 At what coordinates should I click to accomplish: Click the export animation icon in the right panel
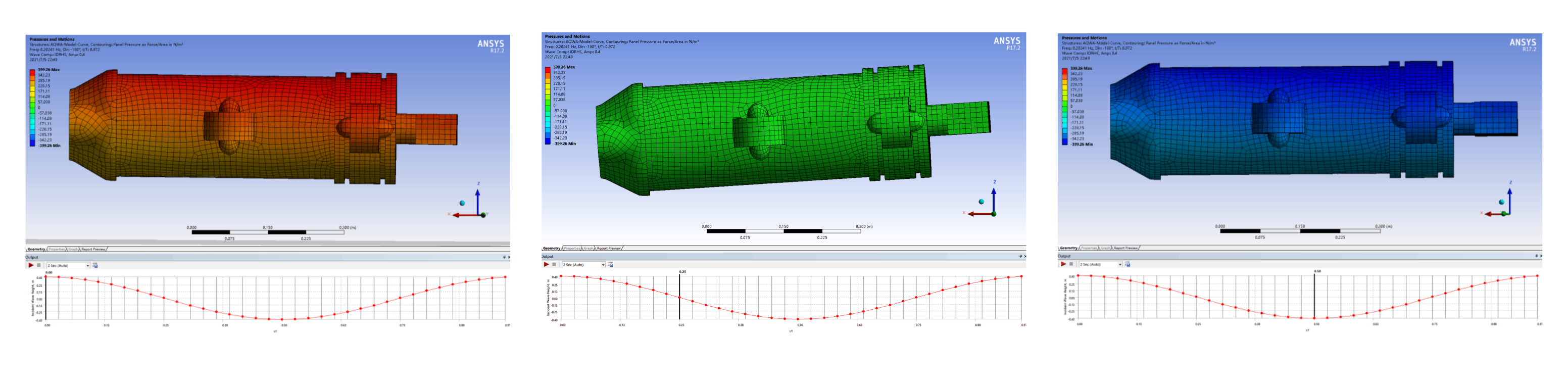tap(1128, 264)
